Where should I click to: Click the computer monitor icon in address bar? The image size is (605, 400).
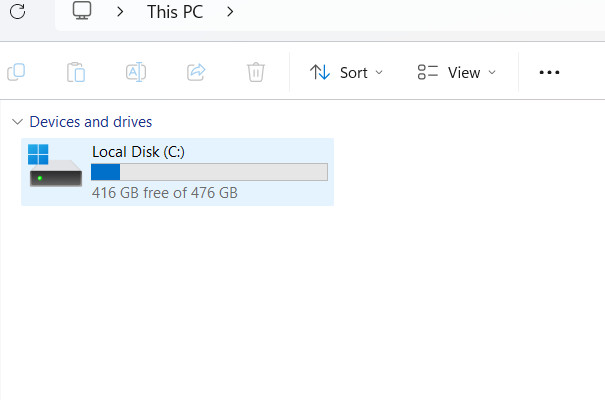coord(82,10)
